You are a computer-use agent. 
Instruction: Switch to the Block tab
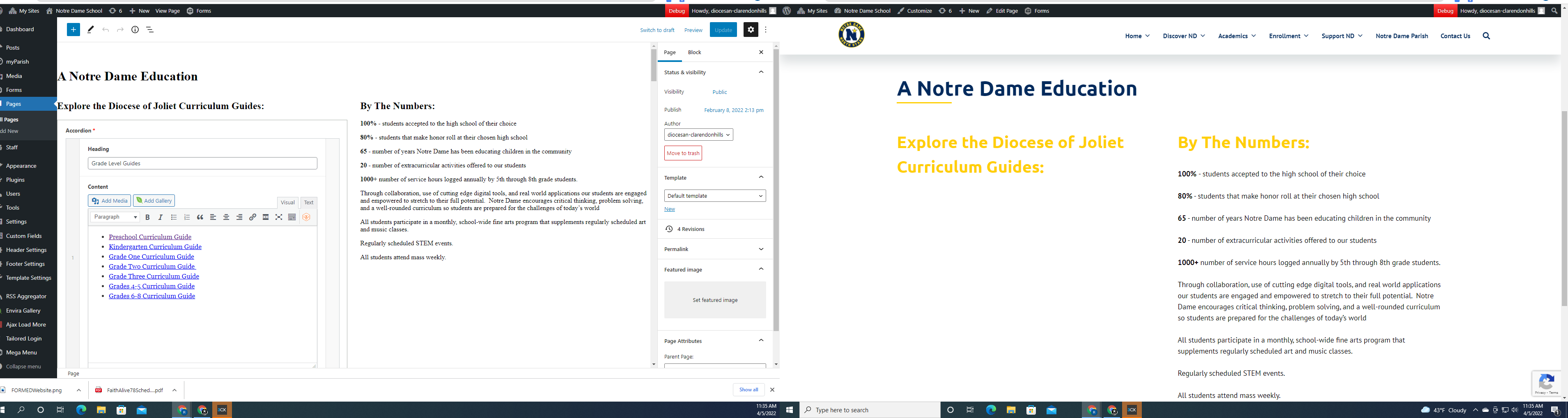pos(695,53)
